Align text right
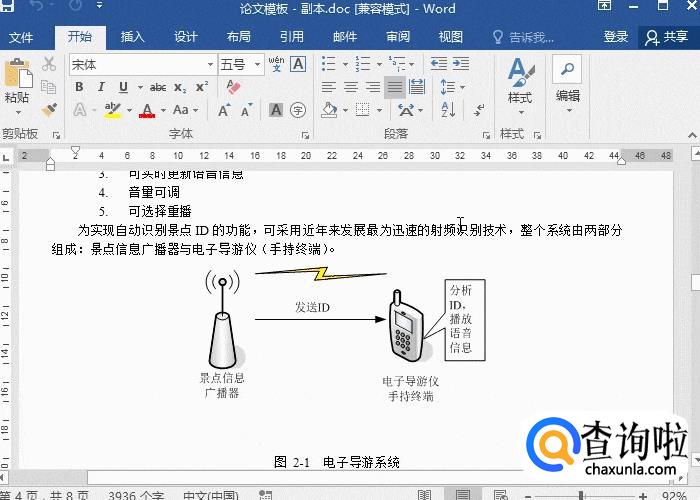 (372, 87)
